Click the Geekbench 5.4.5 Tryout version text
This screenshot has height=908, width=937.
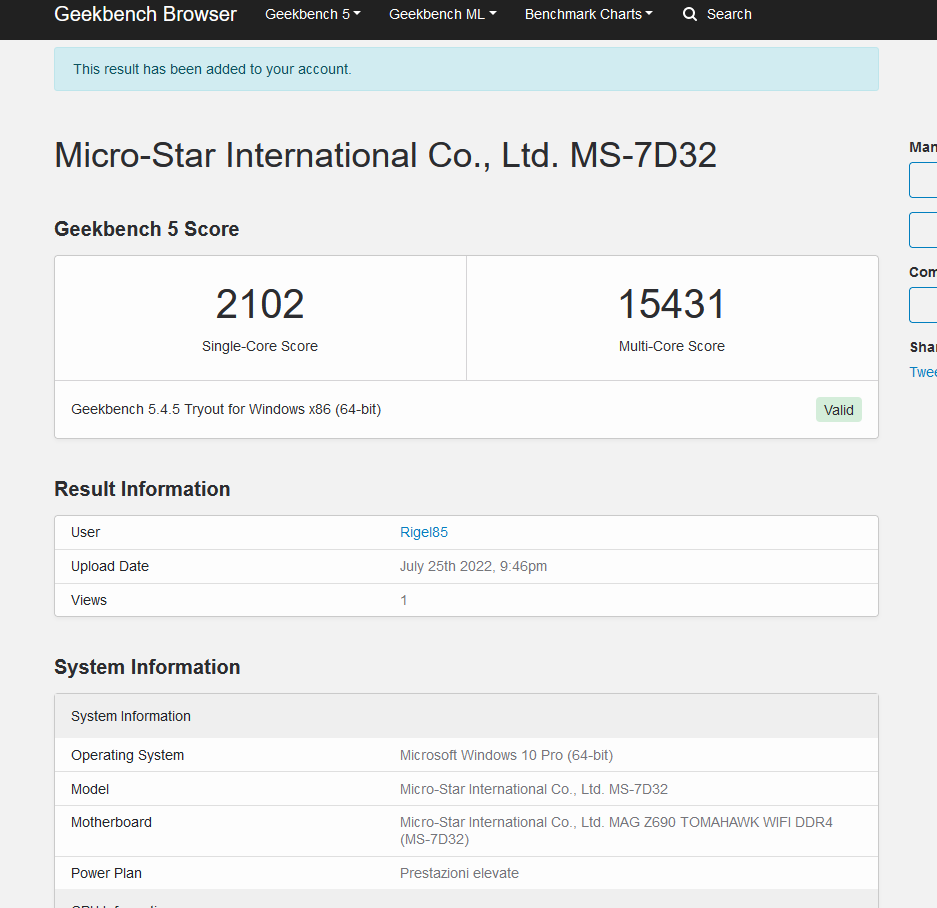[x=226, y=409]
